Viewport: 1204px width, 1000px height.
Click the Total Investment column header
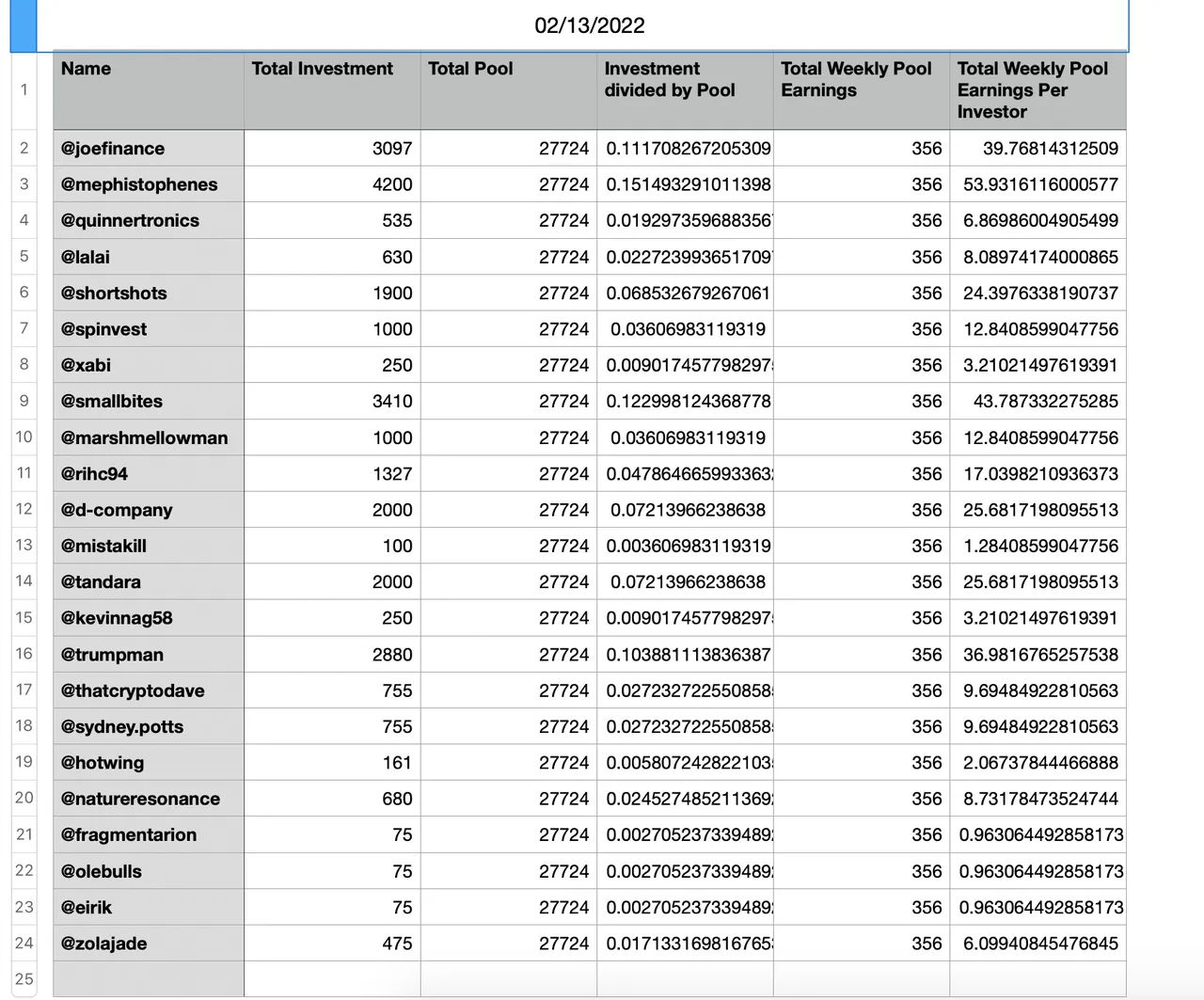point(332,90)
